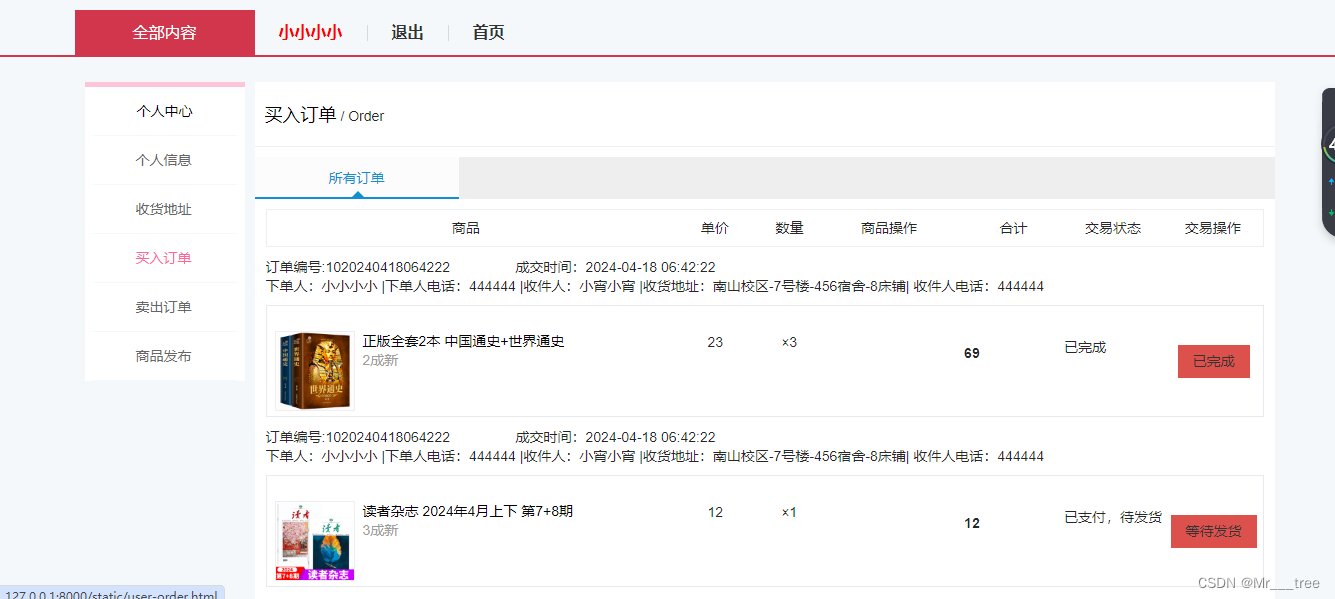Screen dimensions: 1335x599
Task: Select 收货地址 in the sidebar
Action: coord(164,209)
